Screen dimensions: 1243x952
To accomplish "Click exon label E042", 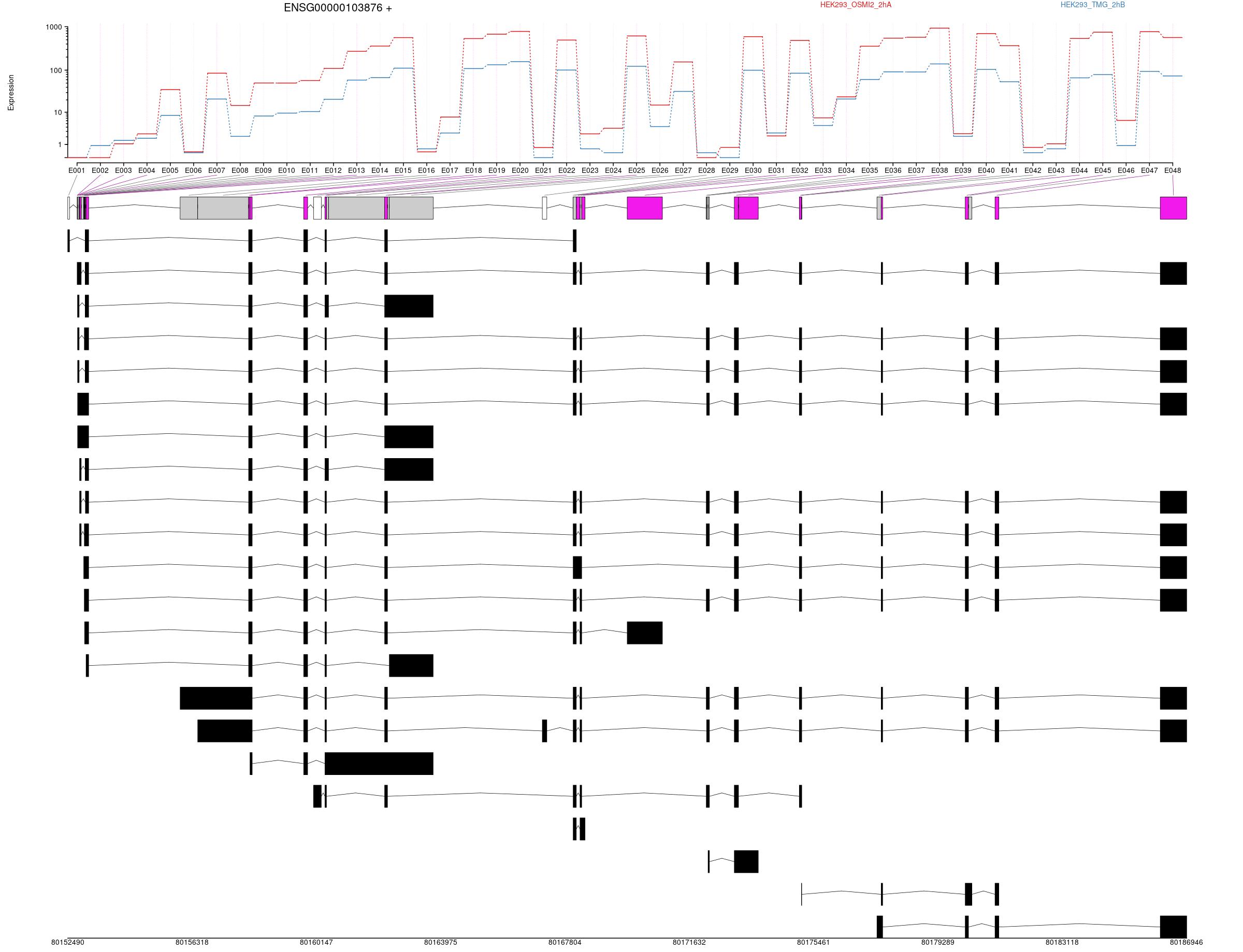I will pyautogui.click(x=1033, y=170).
